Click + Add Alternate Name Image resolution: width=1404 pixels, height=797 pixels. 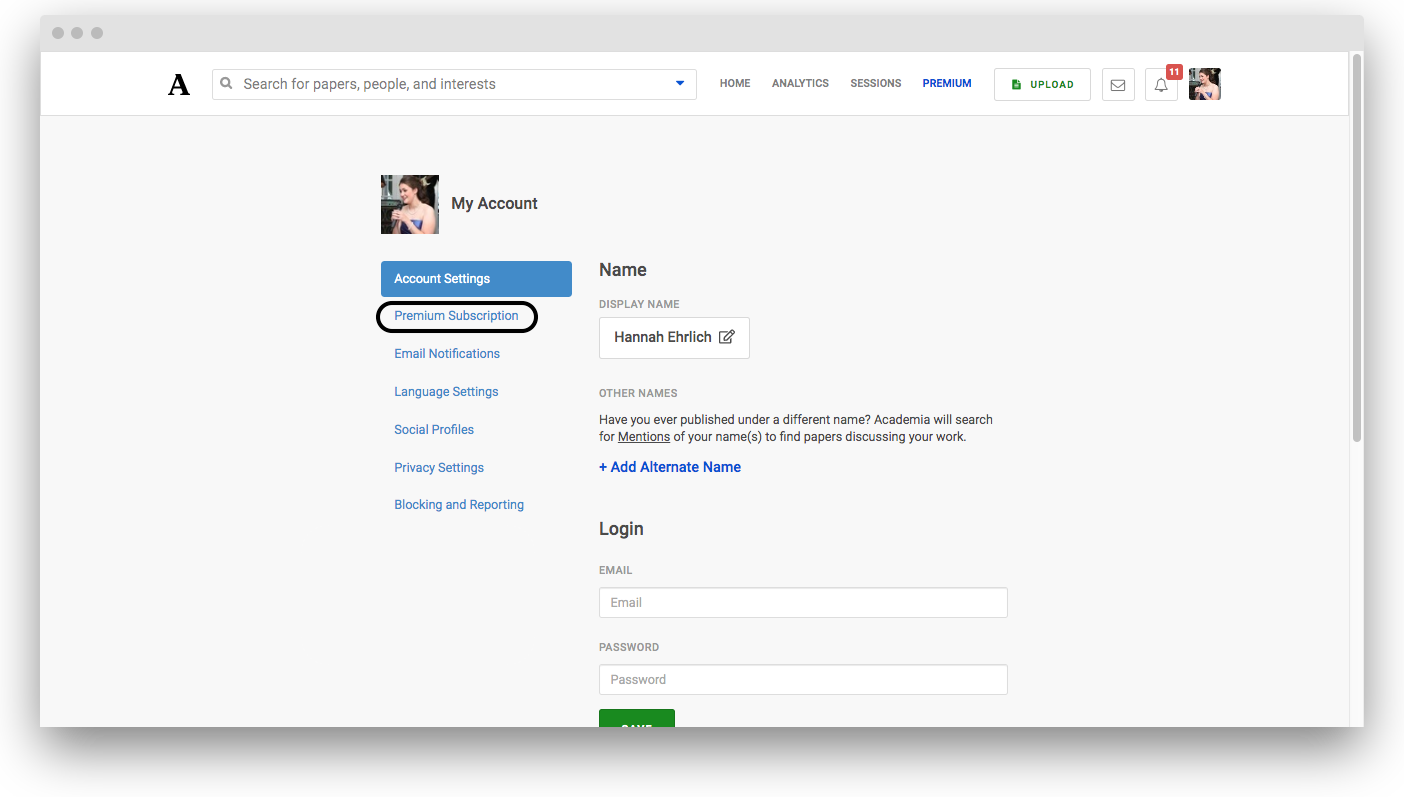tap(670, 467)
